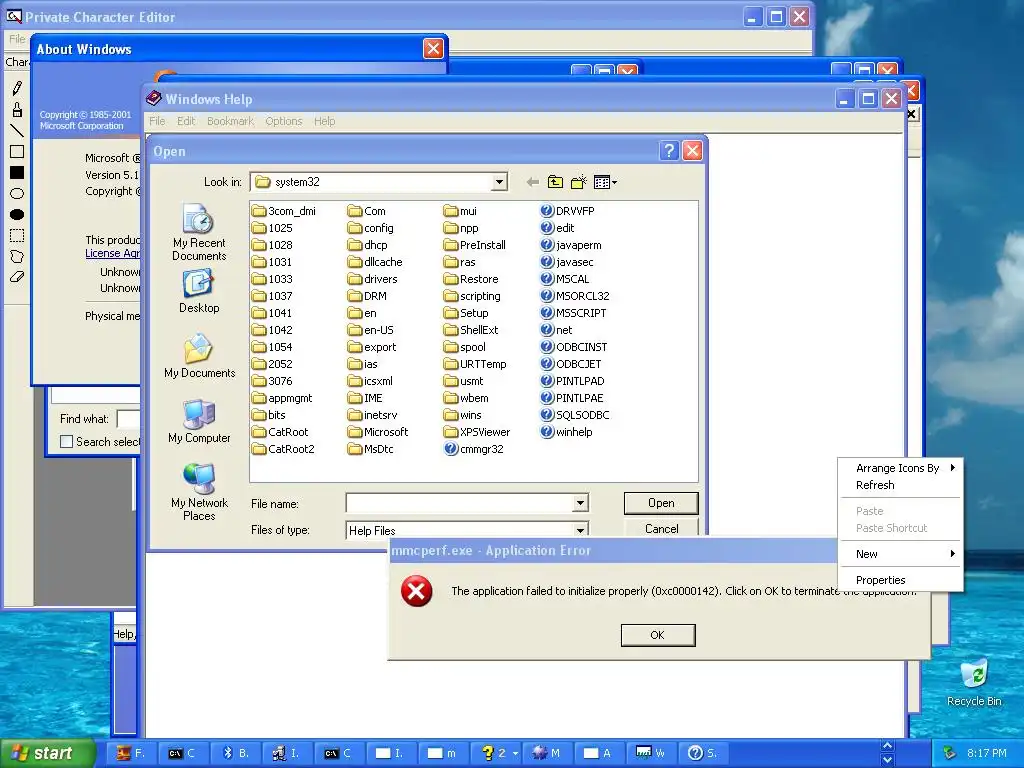The width and height of the screenshot is (1024, 768).
Task: Go to Desktop in places bar
Action: click(x=199, y=292)
